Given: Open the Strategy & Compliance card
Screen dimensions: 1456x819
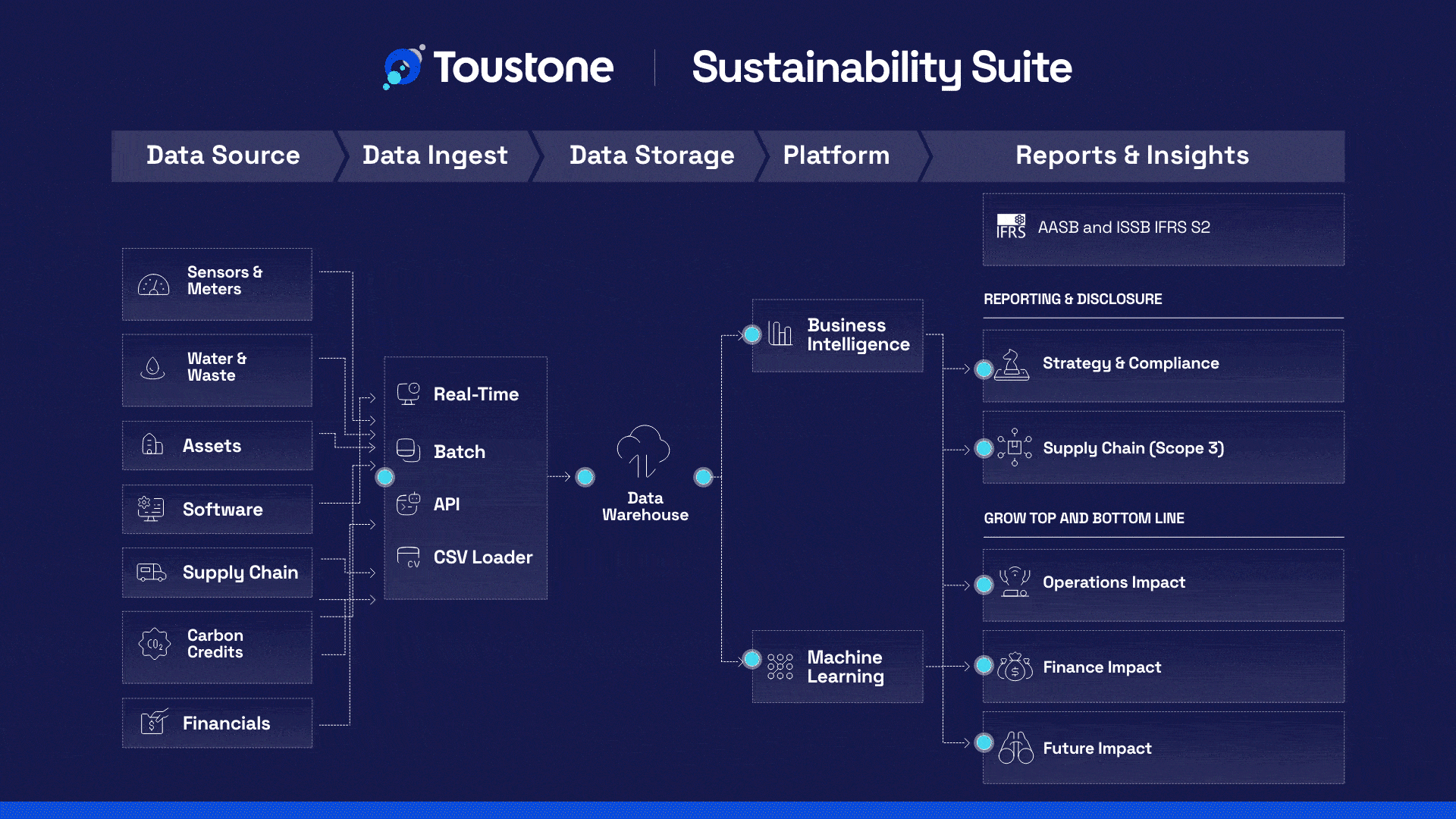Looking at the screenshot, I should (x=1163, y=366).
